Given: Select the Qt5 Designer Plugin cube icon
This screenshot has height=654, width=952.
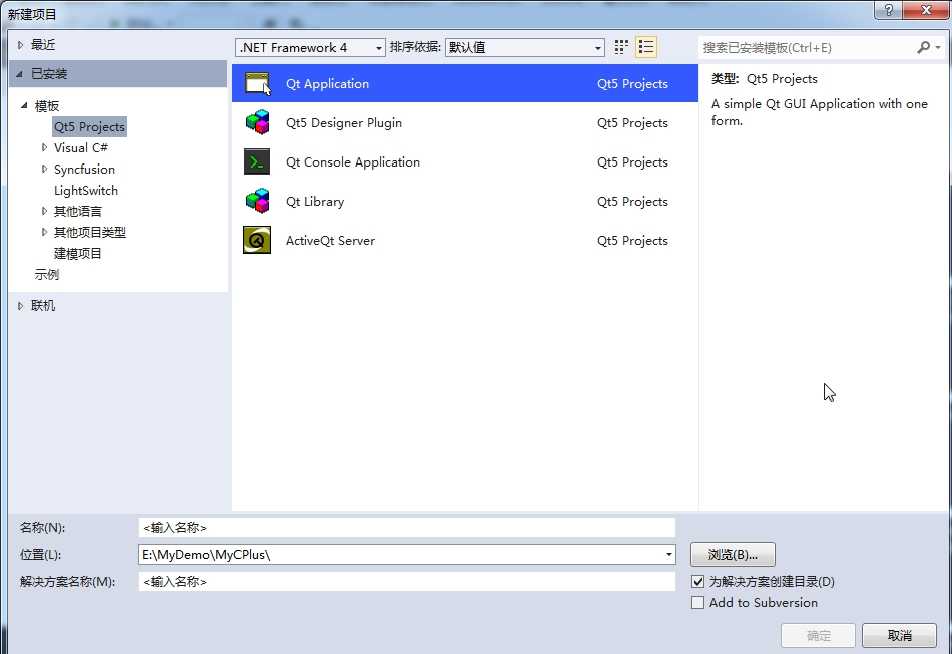Looking at the screenshot, I should click(257, 123).
